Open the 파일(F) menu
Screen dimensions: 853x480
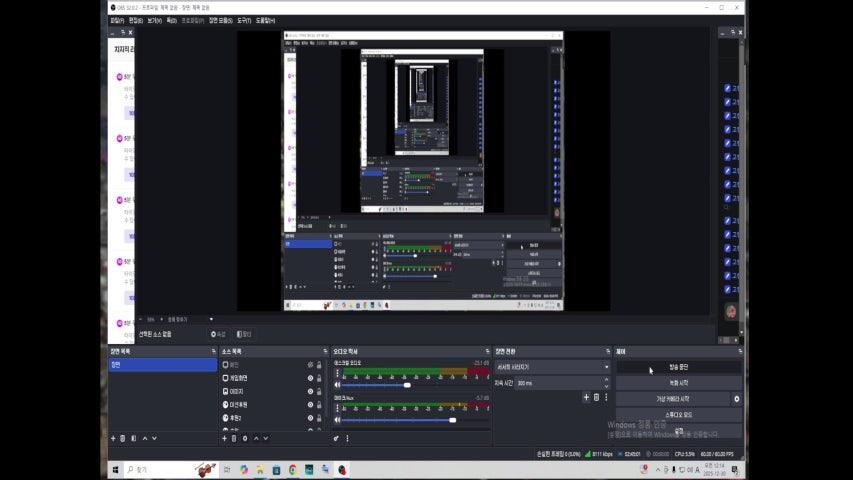click(117, 20)
